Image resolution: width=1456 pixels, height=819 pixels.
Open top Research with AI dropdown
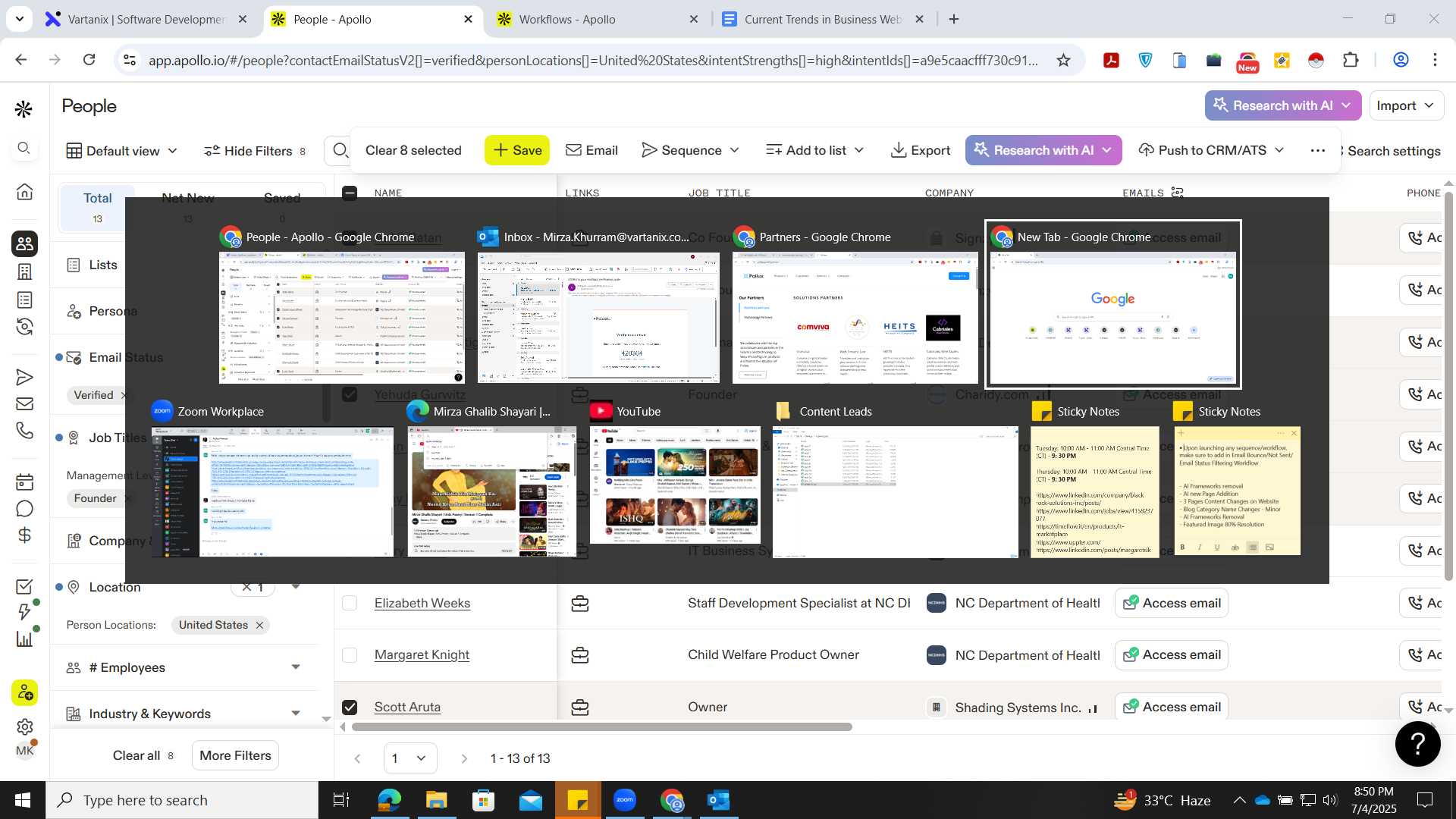coord(1283,105)
